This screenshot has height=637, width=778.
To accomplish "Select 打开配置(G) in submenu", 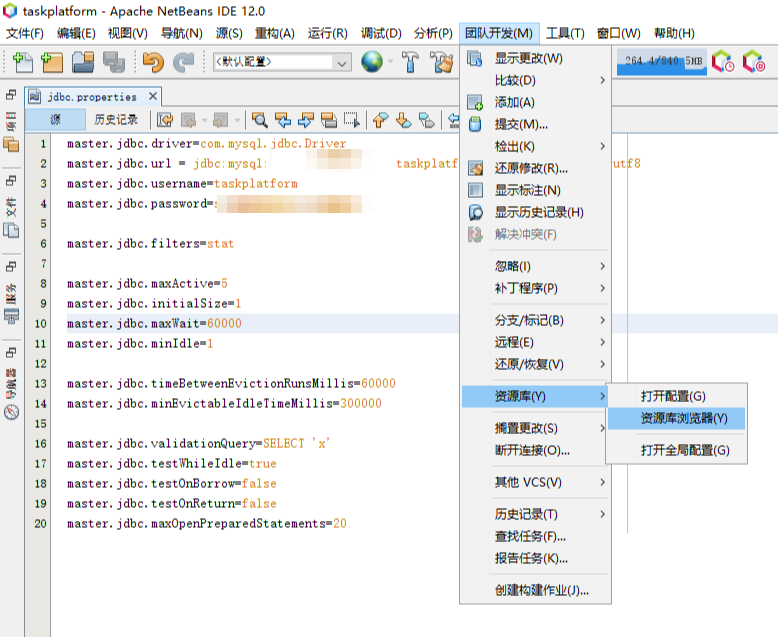I will [x=676, y=396].
